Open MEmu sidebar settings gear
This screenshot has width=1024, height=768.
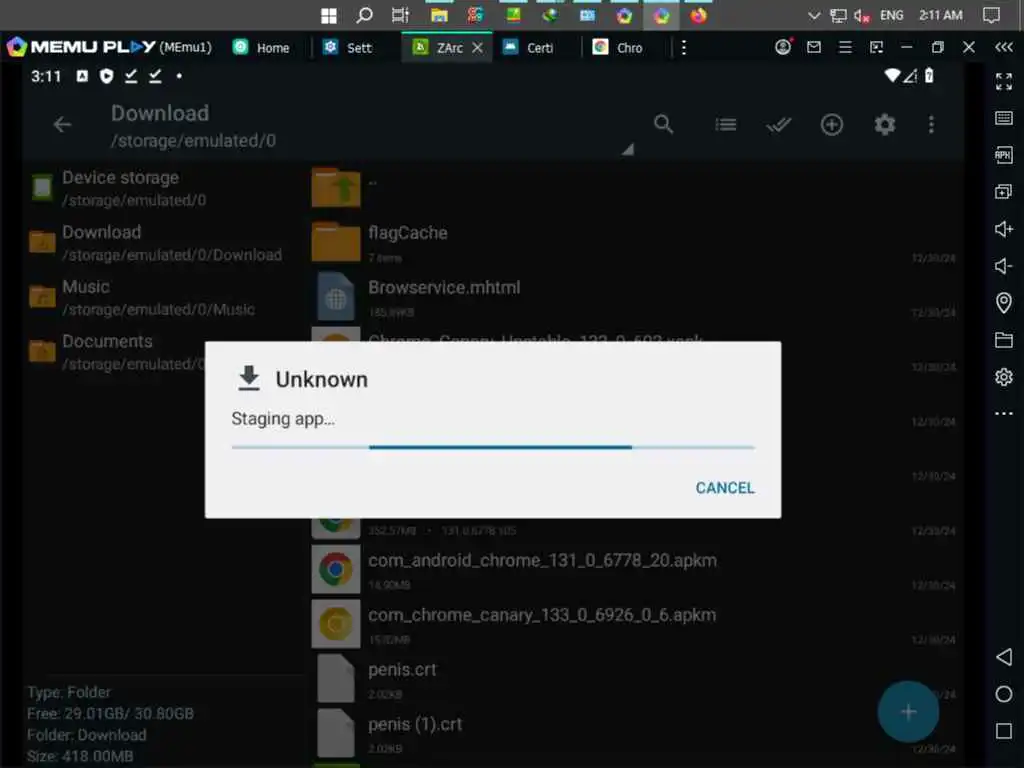click(1004, 377)
